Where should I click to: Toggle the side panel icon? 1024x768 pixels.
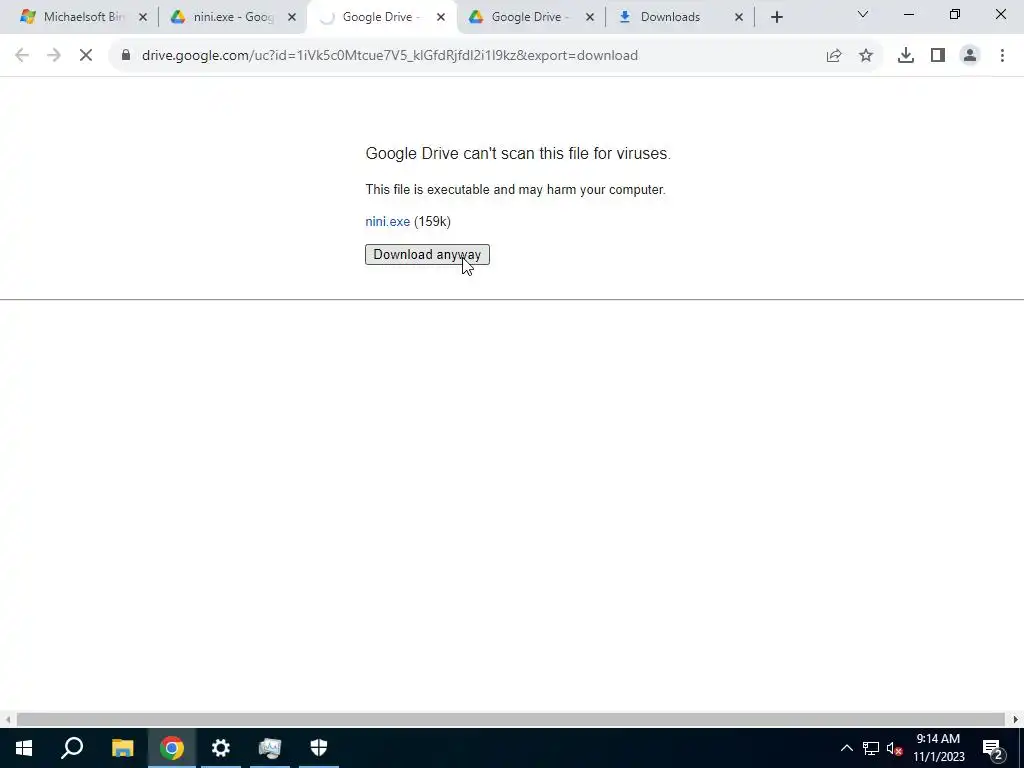(x=938, y=56)
